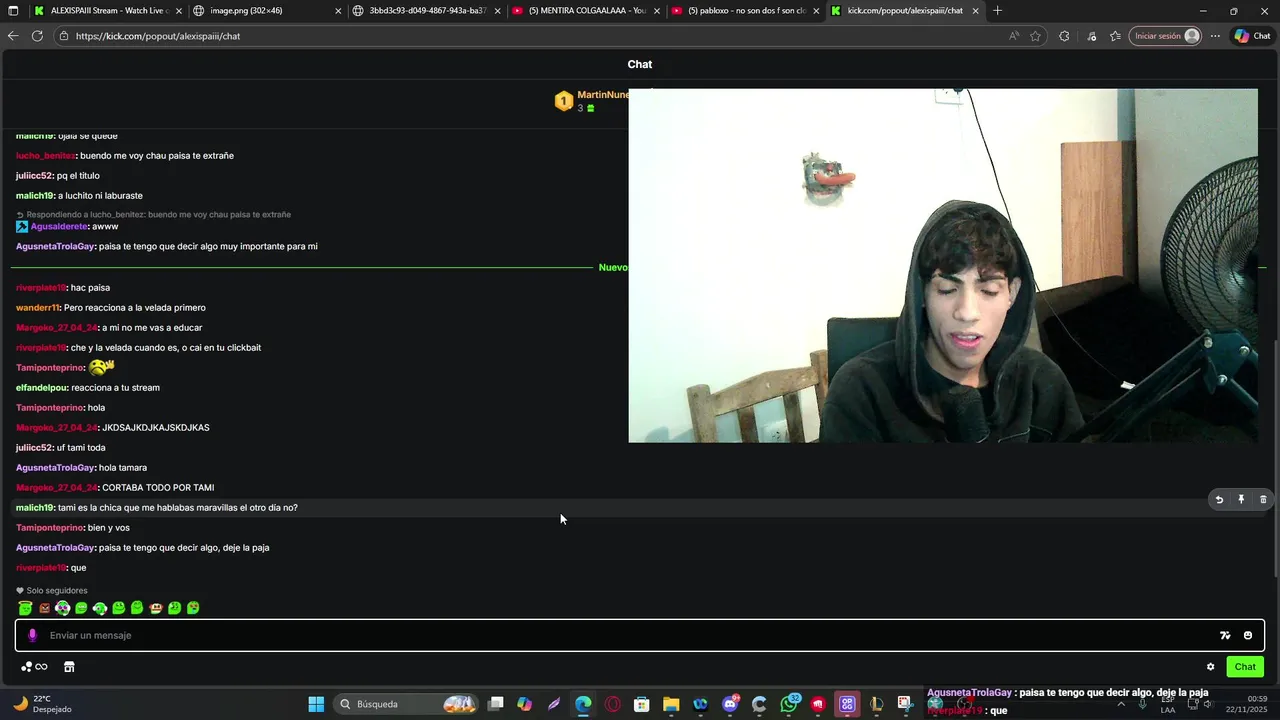Close the ALEXISPAIII Stream tab
1280x720 pixels.
point(179,11)
